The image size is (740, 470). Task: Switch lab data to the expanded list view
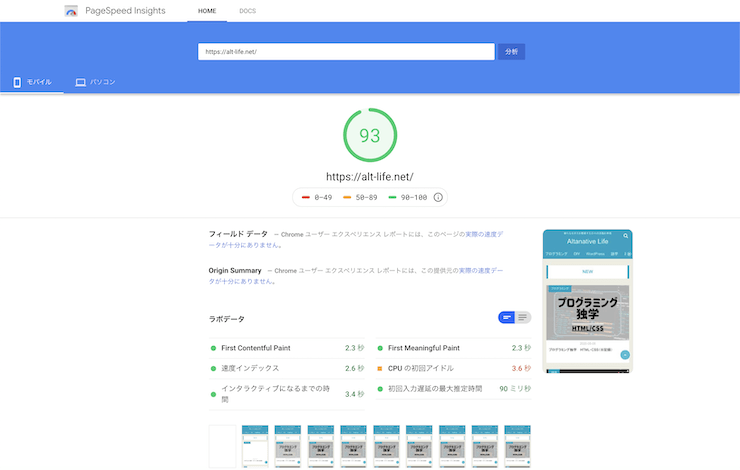pos(523,317)
